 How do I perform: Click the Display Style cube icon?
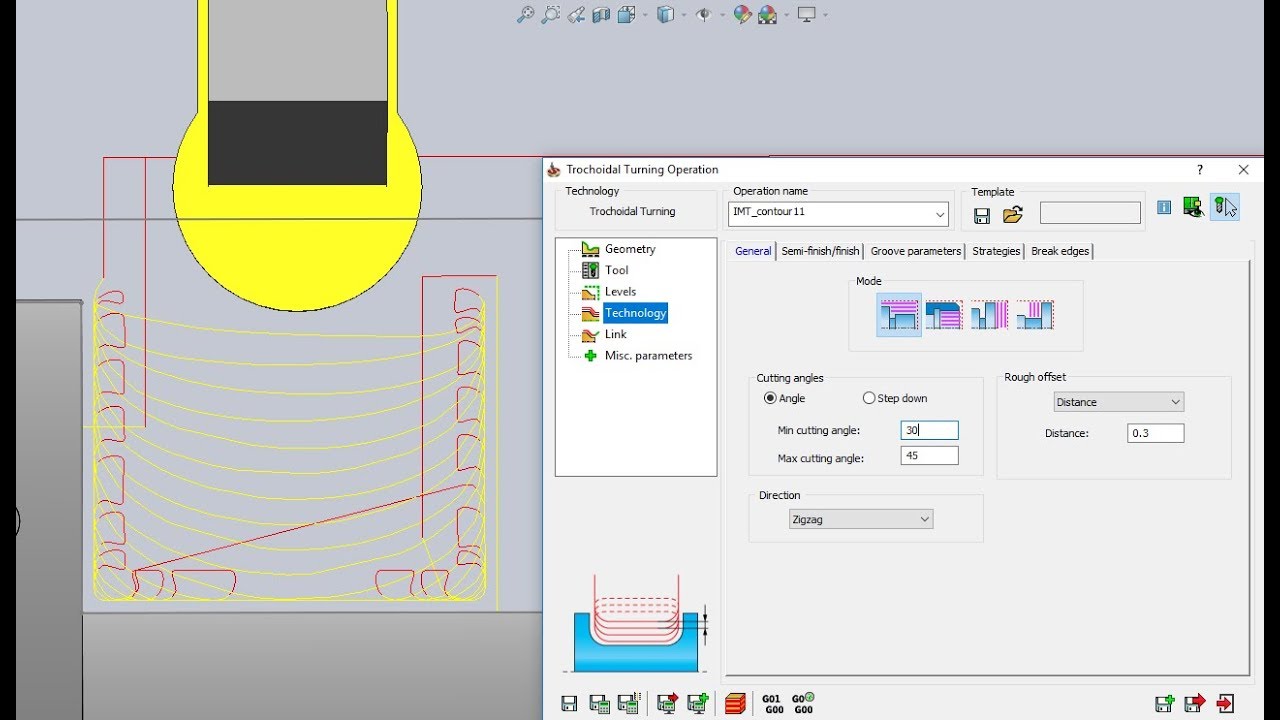coord(665,14)
